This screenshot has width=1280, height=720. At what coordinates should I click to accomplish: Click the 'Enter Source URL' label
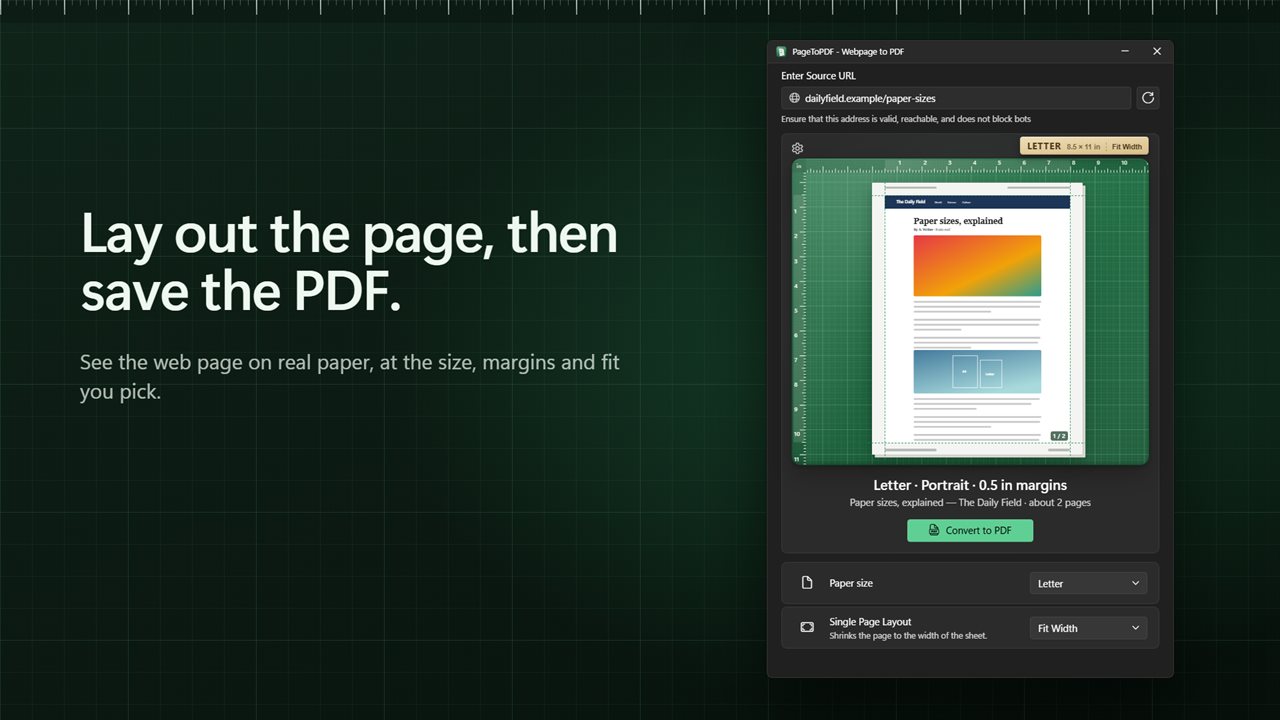point(818,76)
